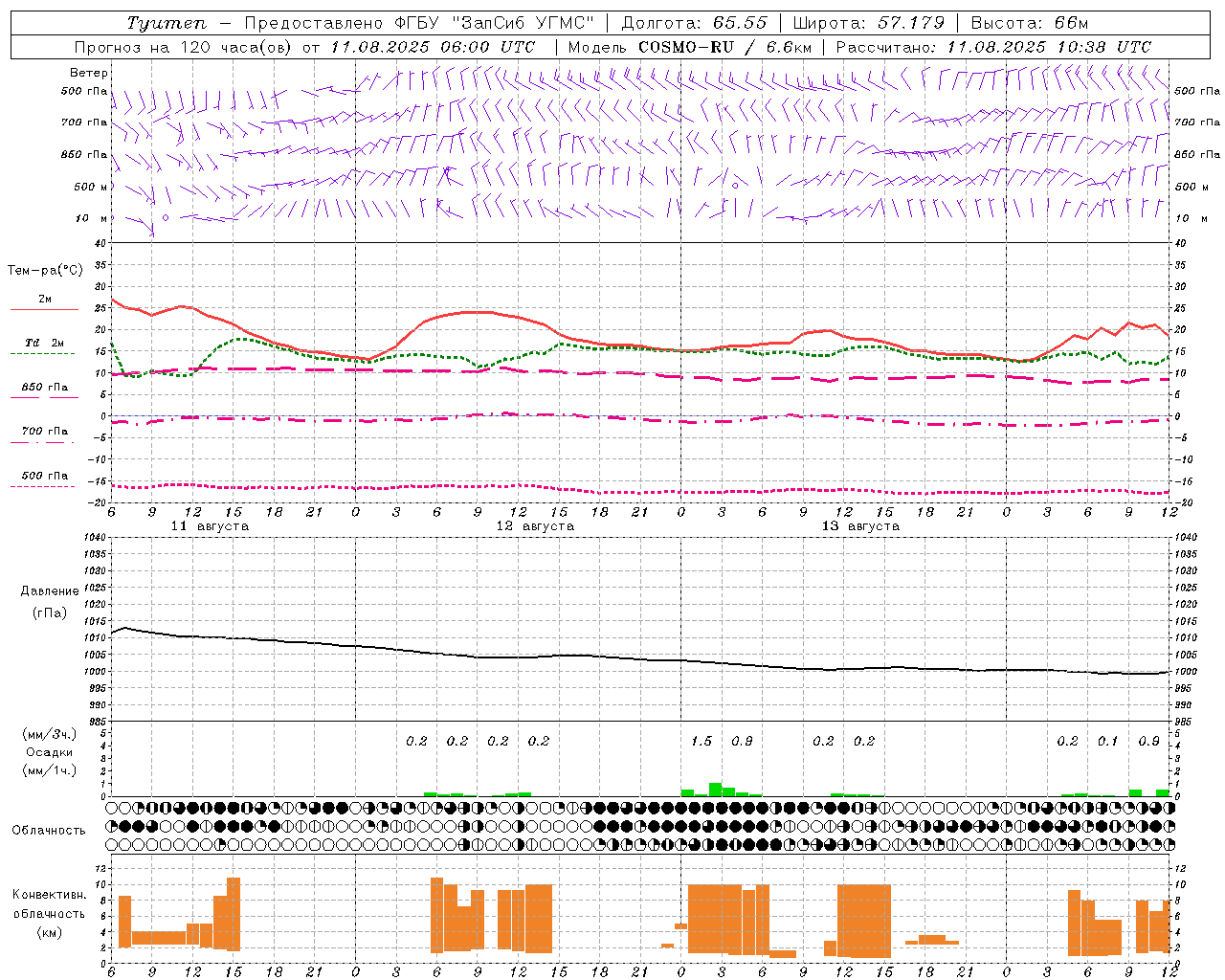Click the green dashed 'Td 2м' legend line

click(42, 353)
